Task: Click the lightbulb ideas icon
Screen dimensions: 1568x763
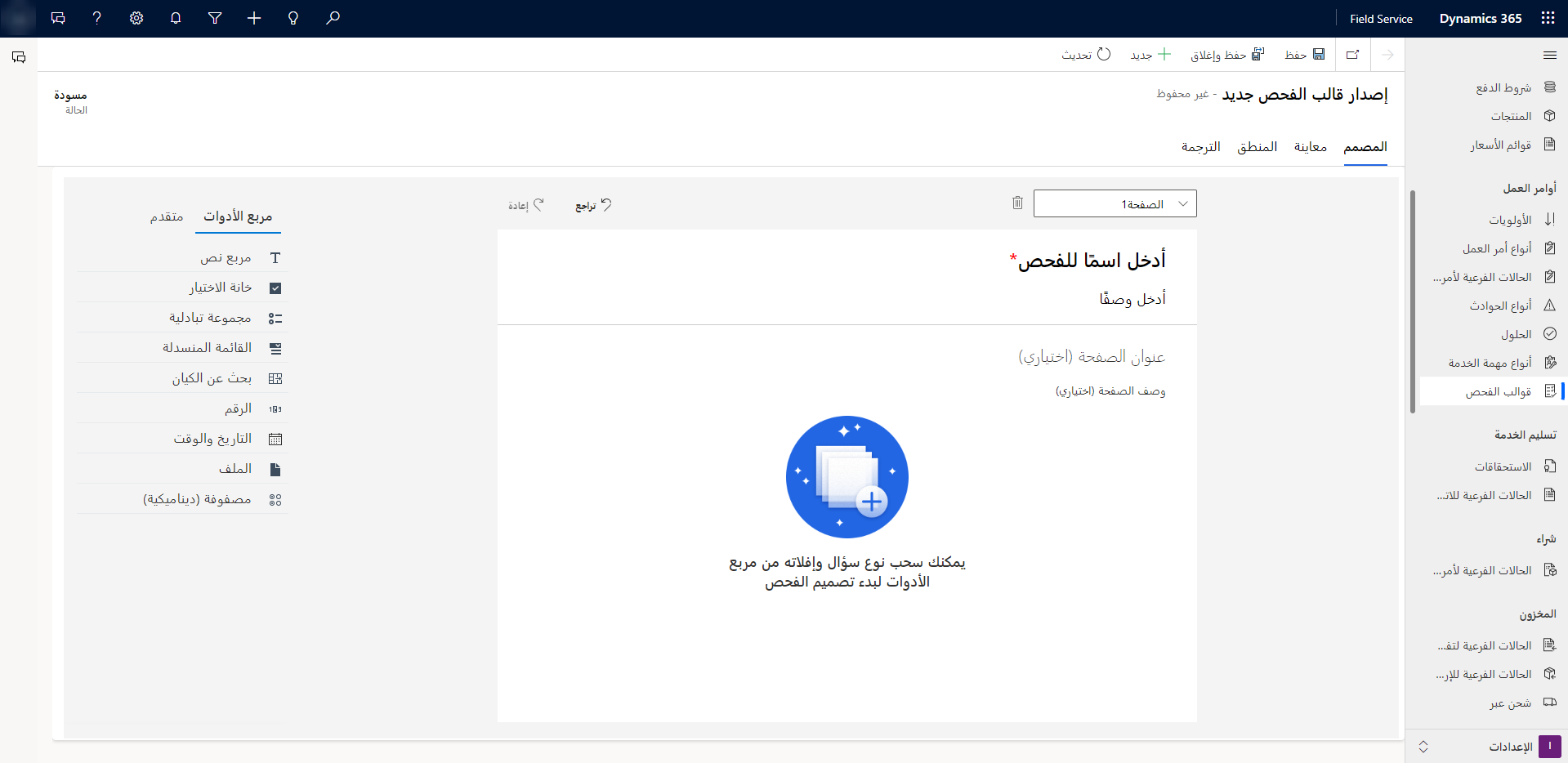Action: 293,18
